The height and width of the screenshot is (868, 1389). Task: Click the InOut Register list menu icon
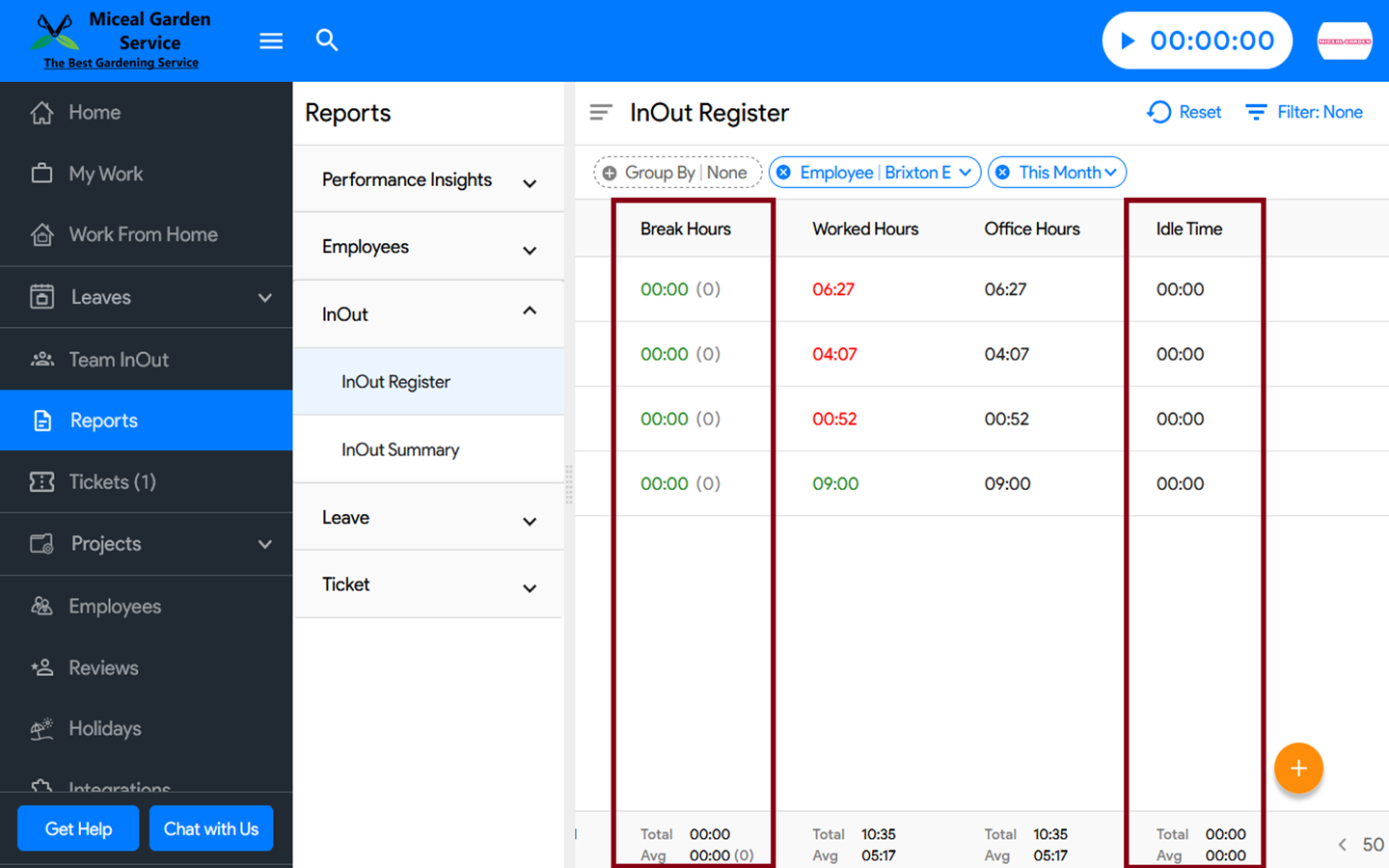(601, 113)
